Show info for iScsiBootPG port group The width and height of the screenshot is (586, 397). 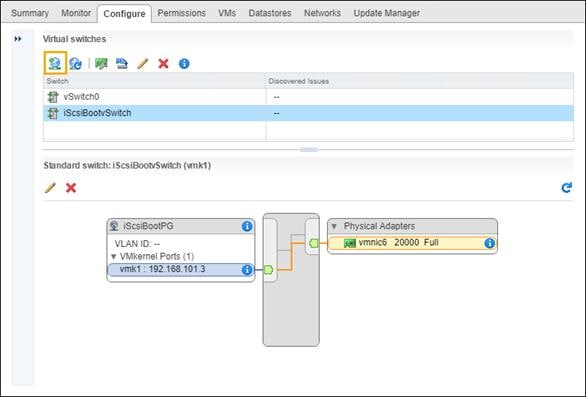(247, 226)
